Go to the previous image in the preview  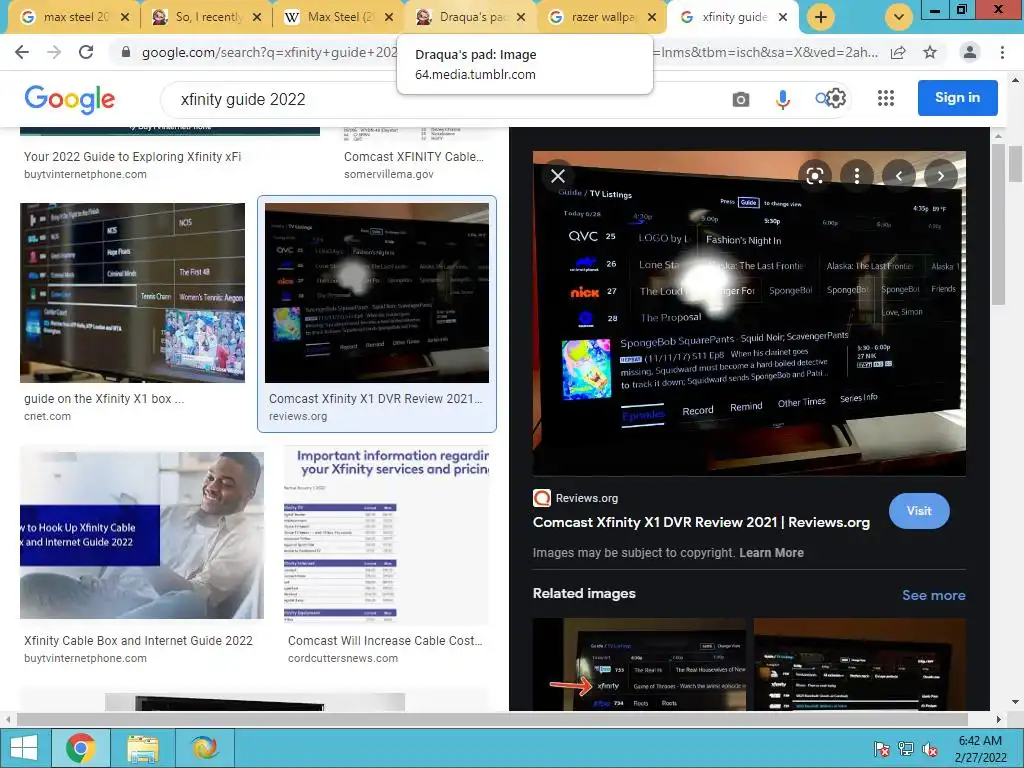[x=899, y=176]
